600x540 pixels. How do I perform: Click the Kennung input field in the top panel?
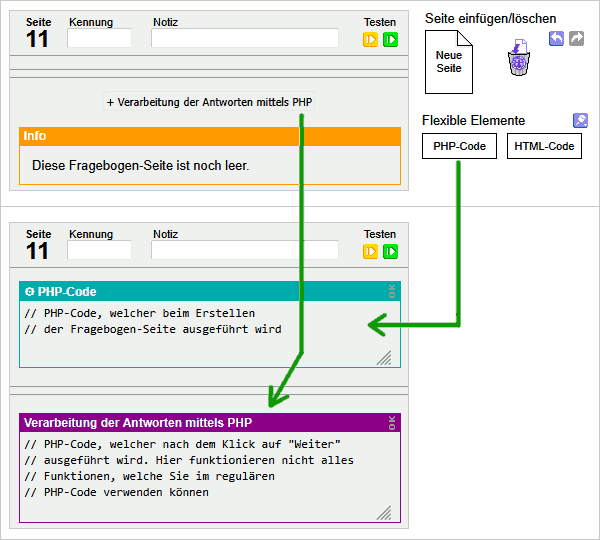(99, 38)
